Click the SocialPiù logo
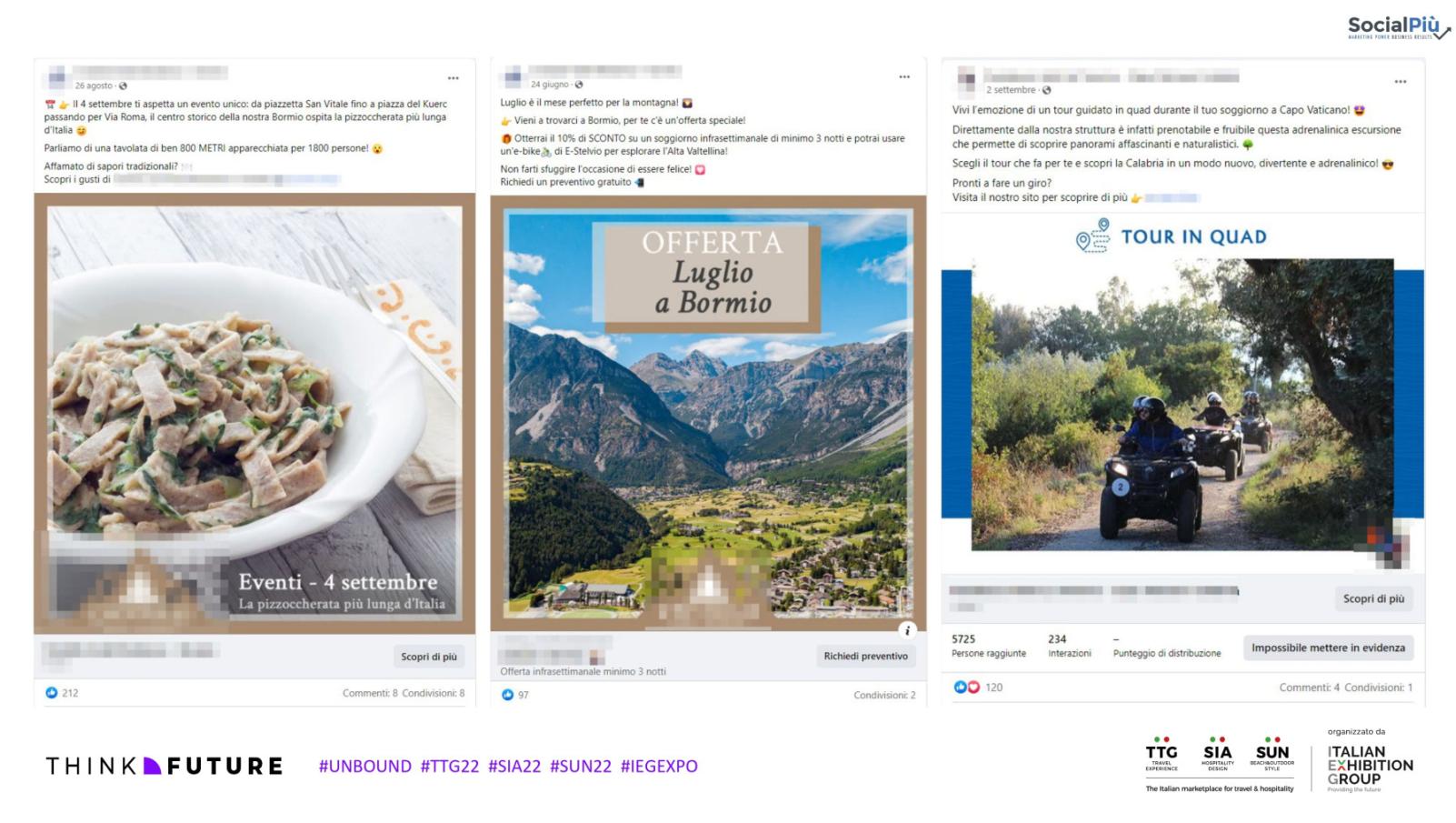The height and width of the screenshot is (823, 1456). (x=1398, y=27)
